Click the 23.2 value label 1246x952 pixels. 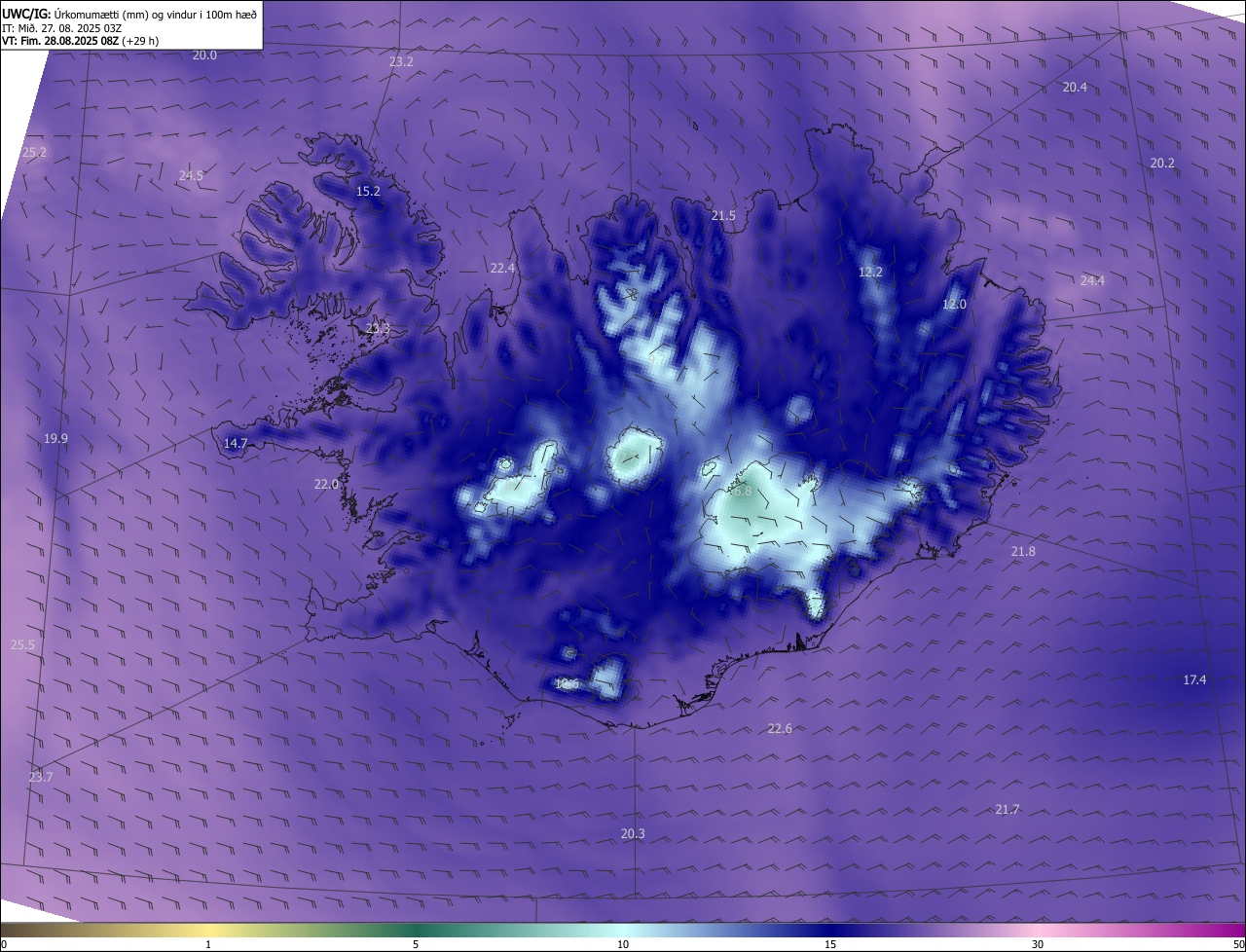tap(401, 61)
